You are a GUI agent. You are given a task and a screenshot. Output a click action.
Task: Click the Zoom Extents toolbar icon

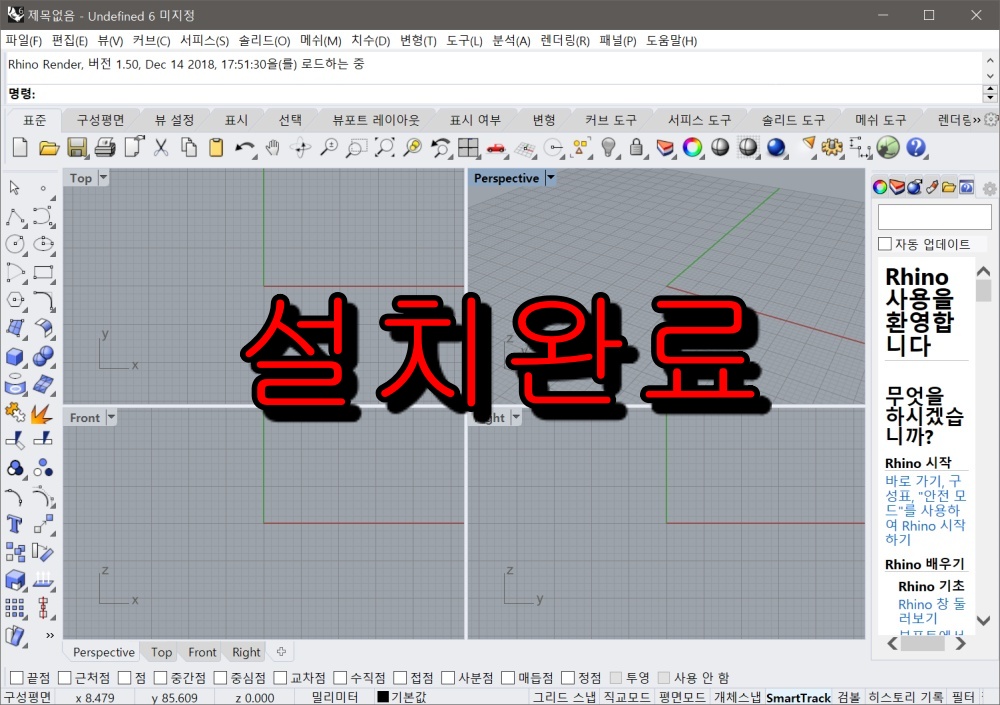[385, 147]
